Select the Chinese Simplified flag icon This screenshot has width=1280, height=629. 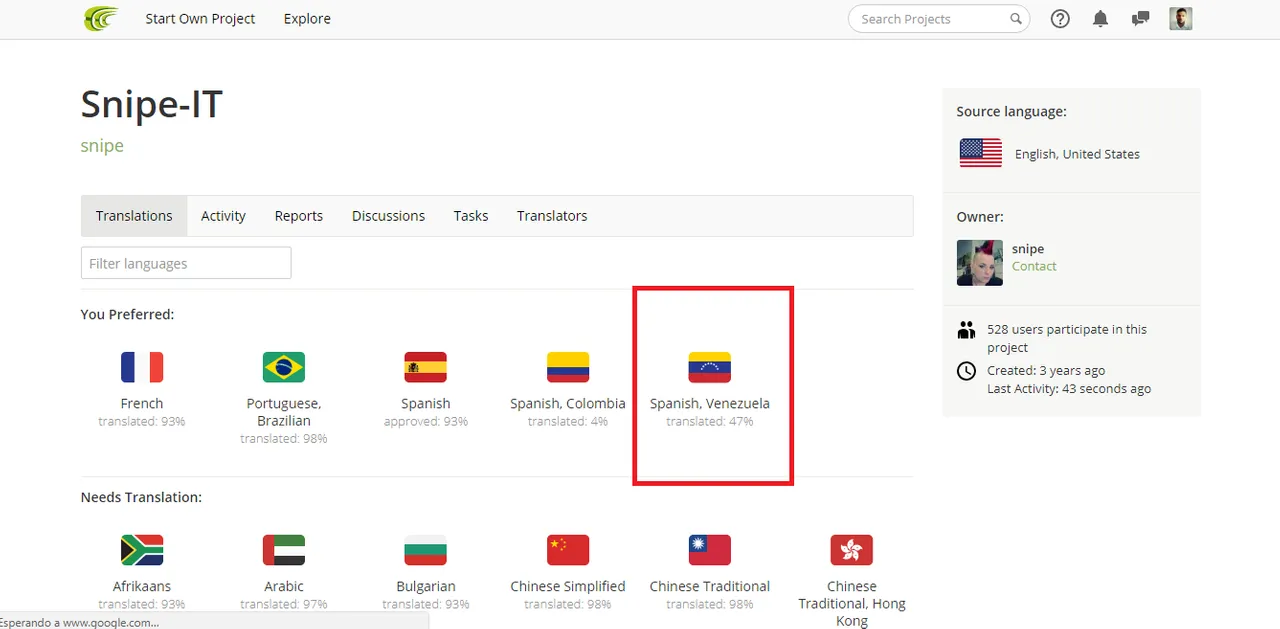pos(568,550)
